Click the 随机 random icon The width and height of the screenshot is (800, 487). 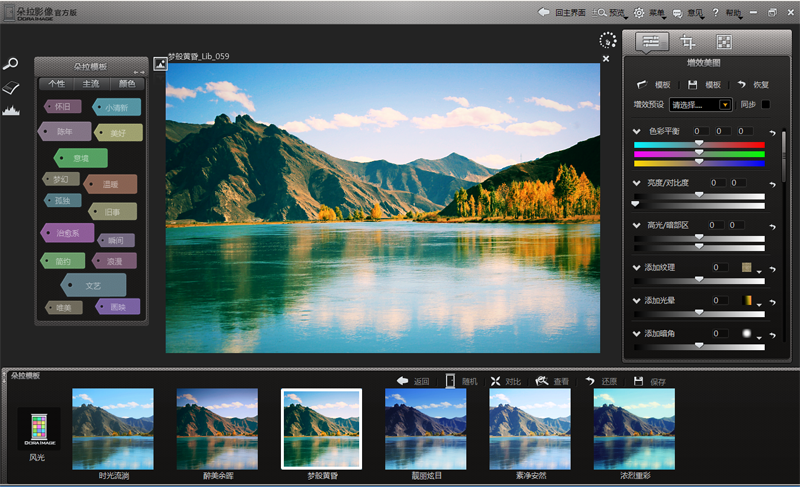tap(450, 381)
